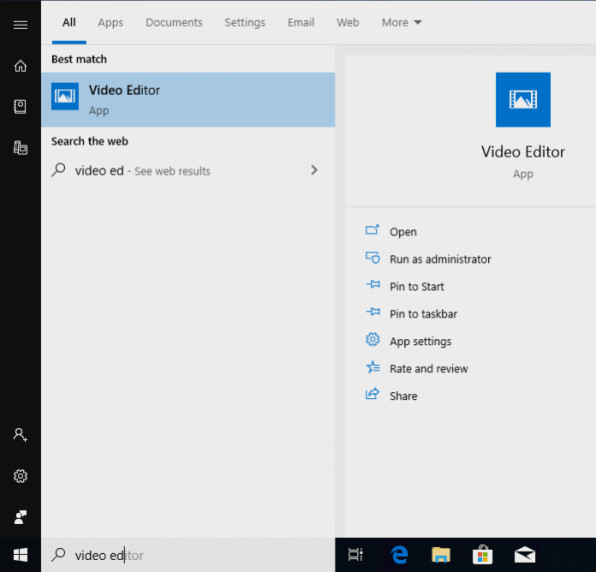Screen dimensions: 596x572
Task: Choose Rate and review text
Action: point(429,369)
